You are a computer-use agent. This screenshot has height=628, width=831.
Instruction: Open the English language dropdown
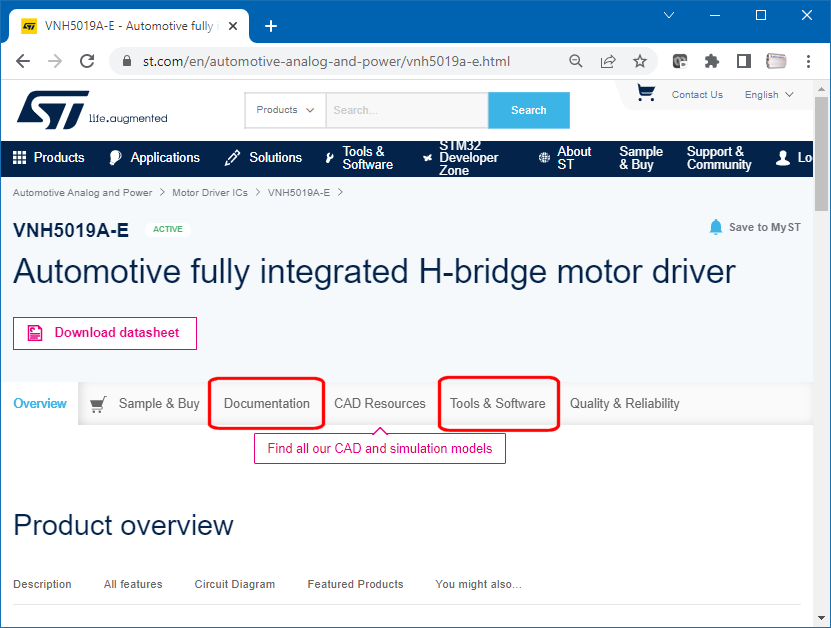click(x=769, y=95)
